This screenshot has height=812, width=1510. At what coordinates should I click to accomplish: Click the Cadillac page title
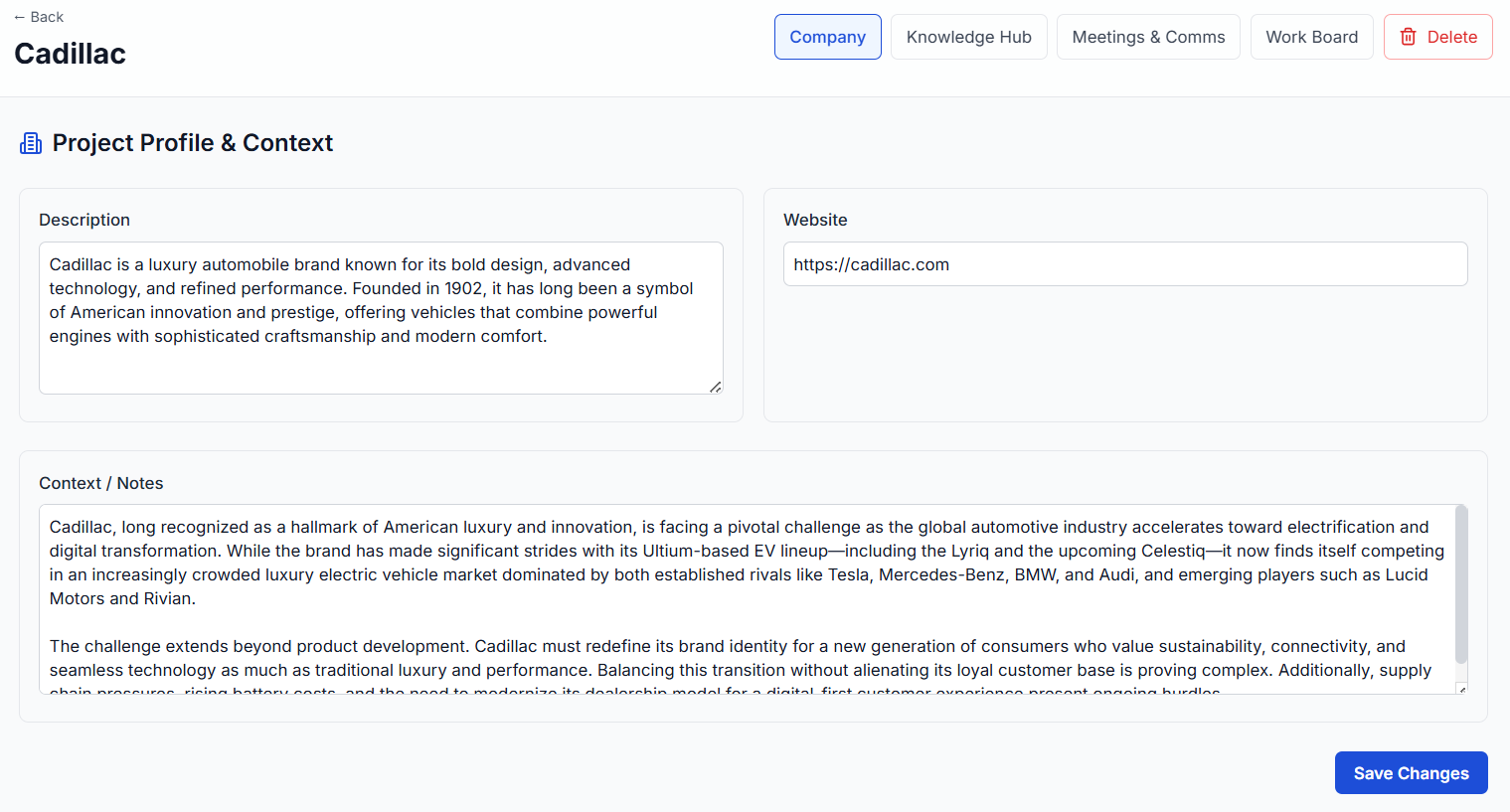click(71, 54)
